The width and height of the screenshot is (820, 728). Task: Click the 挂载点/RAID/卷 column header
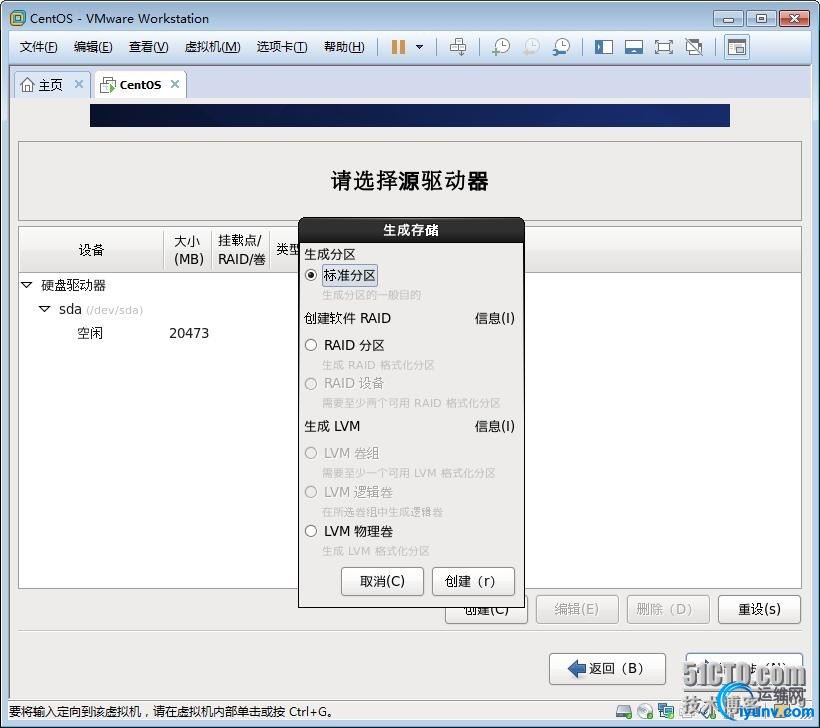click(x=241, y=250)
